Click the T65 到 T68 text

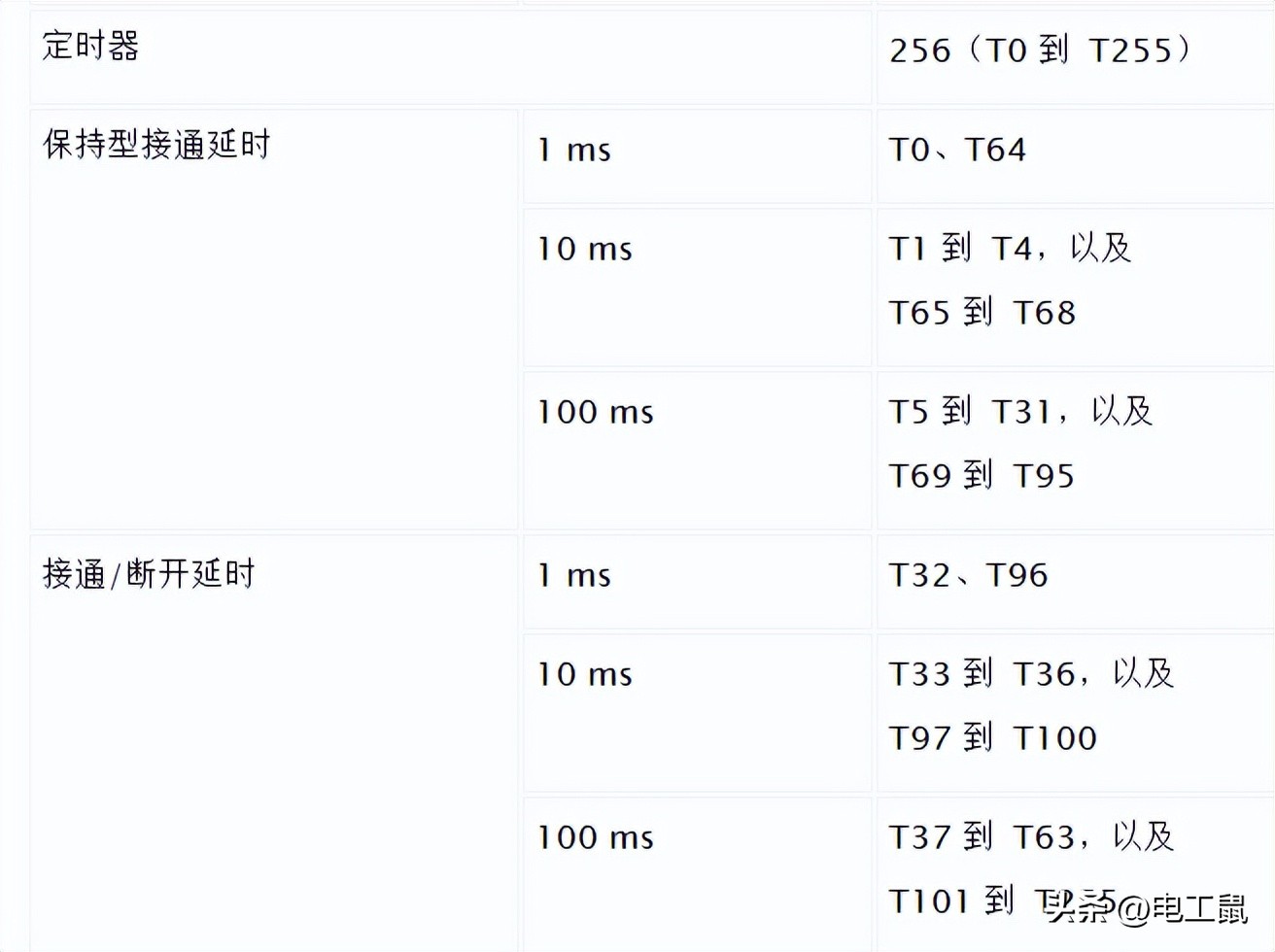pyautogui.click(x=982, y=313)
